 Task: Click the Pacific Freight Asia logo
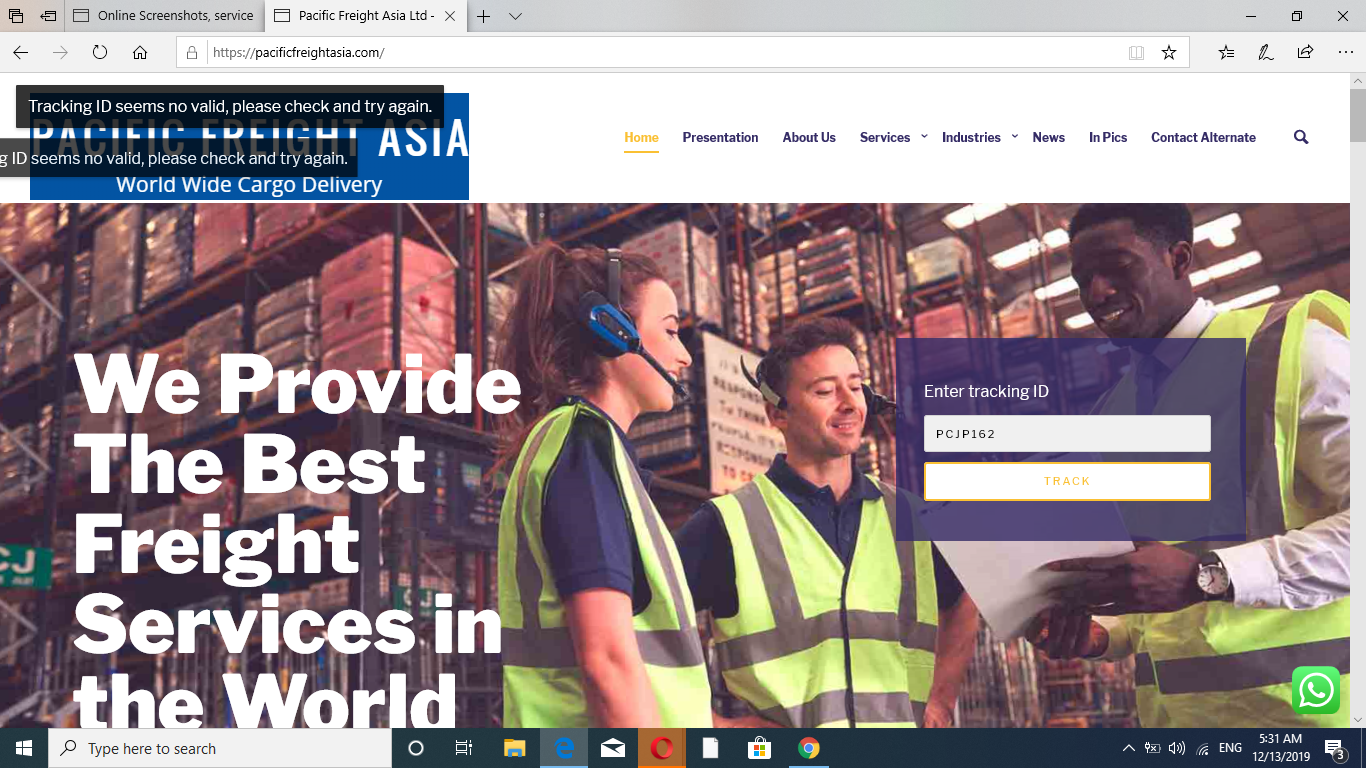point(249,147)
